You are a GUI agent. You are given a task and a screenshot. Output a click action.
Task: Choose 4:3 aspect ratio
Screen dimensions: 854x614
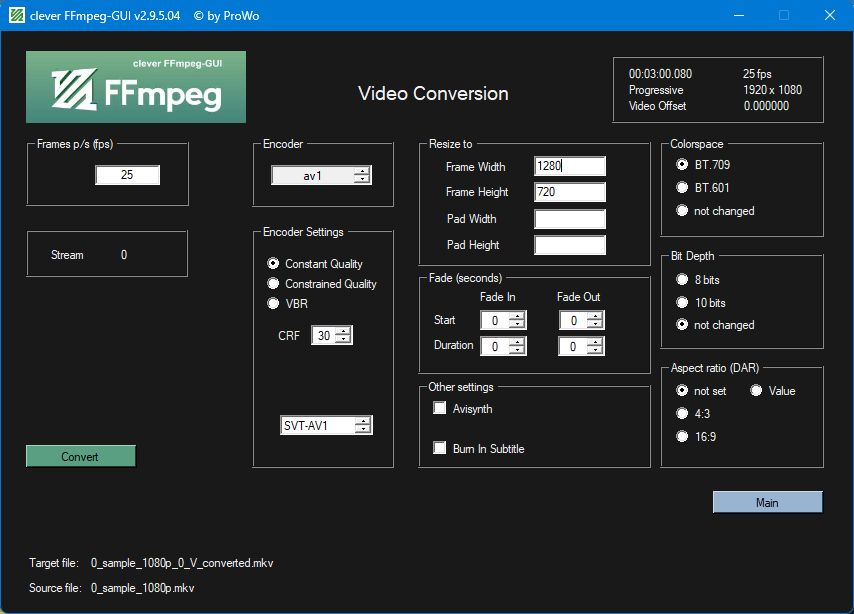pos(682,414)
